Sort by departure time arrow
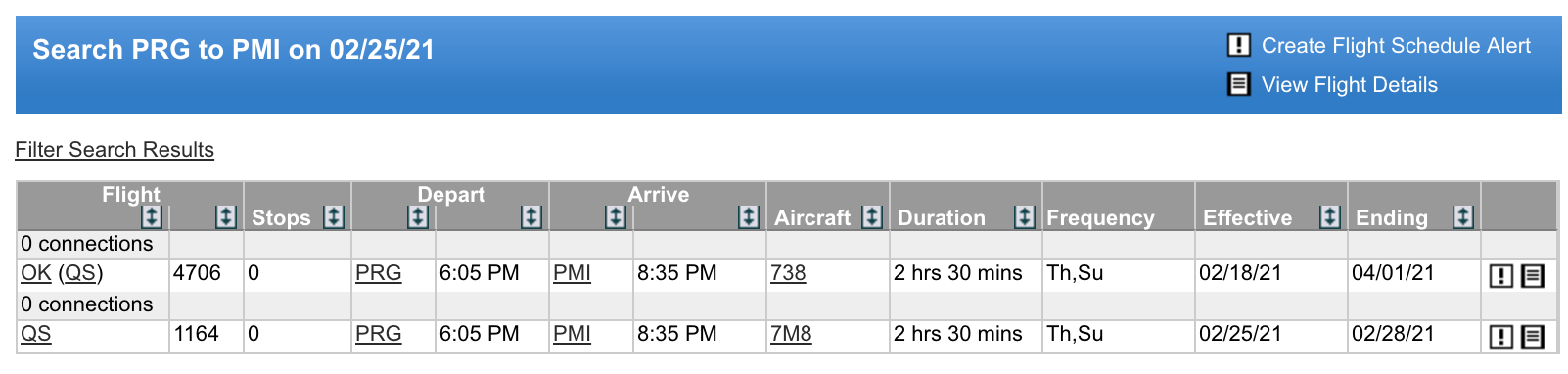Screen dimensions: 1568x374 click(x=531, y=216)
